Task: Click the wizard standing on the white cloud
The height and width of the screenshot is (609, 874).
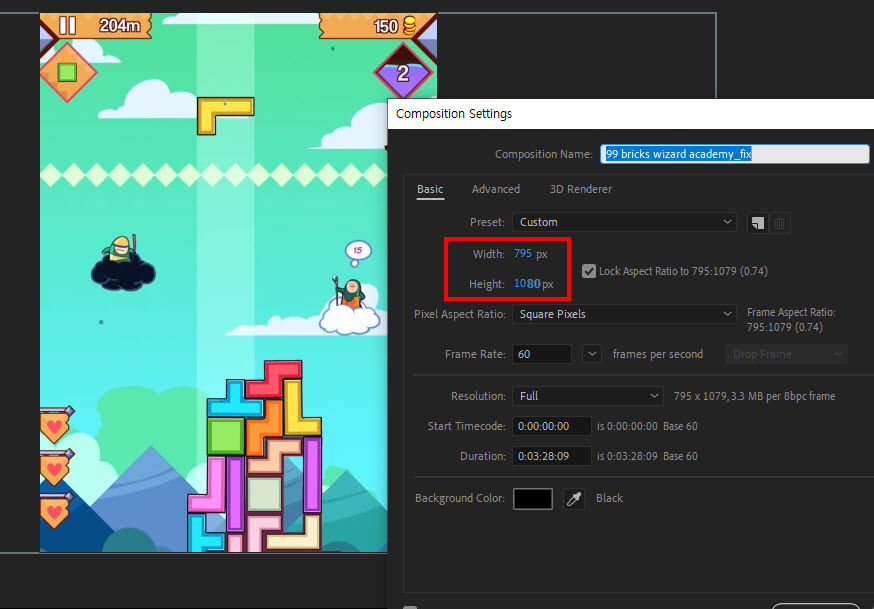Action: pyautogui.click(x=350, y=293)
